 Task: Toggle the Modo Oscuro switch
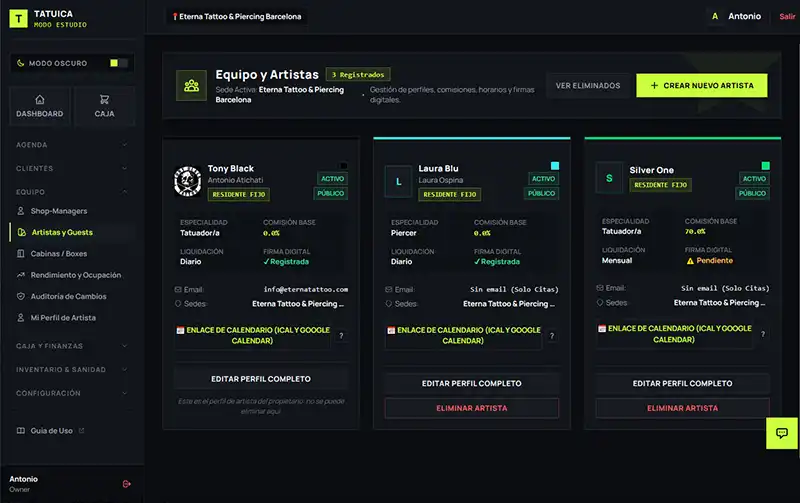pyautogui.click(x=118, y=63)
